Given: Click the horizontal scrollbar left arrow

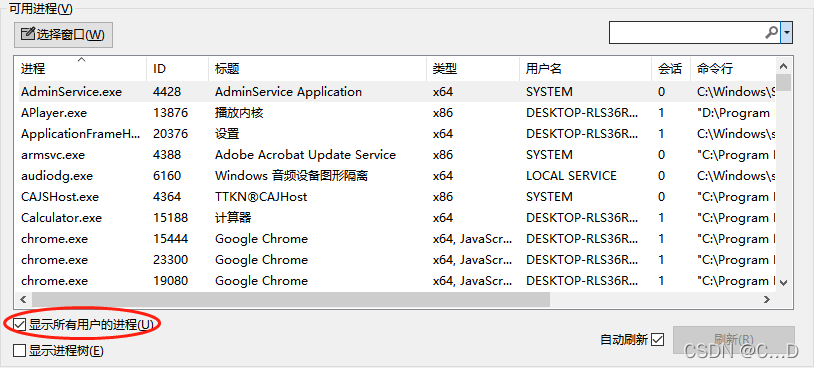Looking at the screenshot, I should click(23, 299).
